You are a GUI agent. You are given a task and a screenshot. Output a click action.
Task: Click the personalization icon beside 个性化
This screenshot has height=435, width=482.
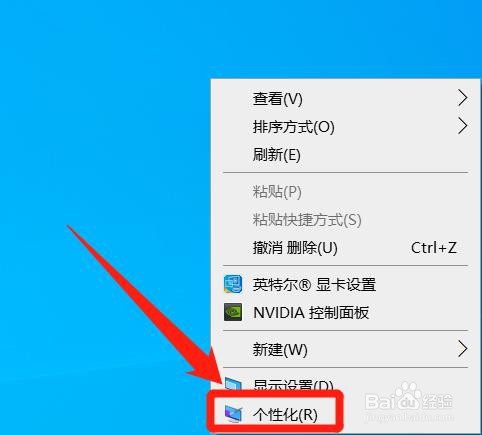click(x=233, y=414)
